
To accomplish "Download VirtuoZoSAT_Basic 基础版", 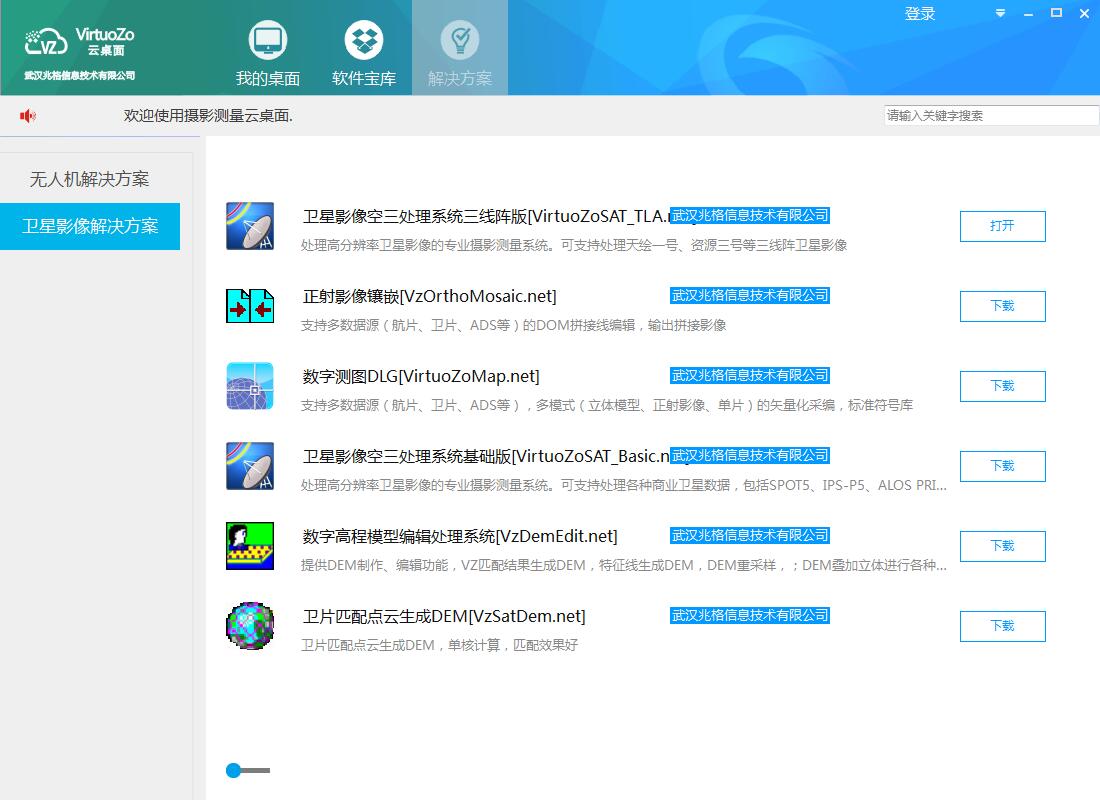I will pyautogui.click(x=1002, y=466).
